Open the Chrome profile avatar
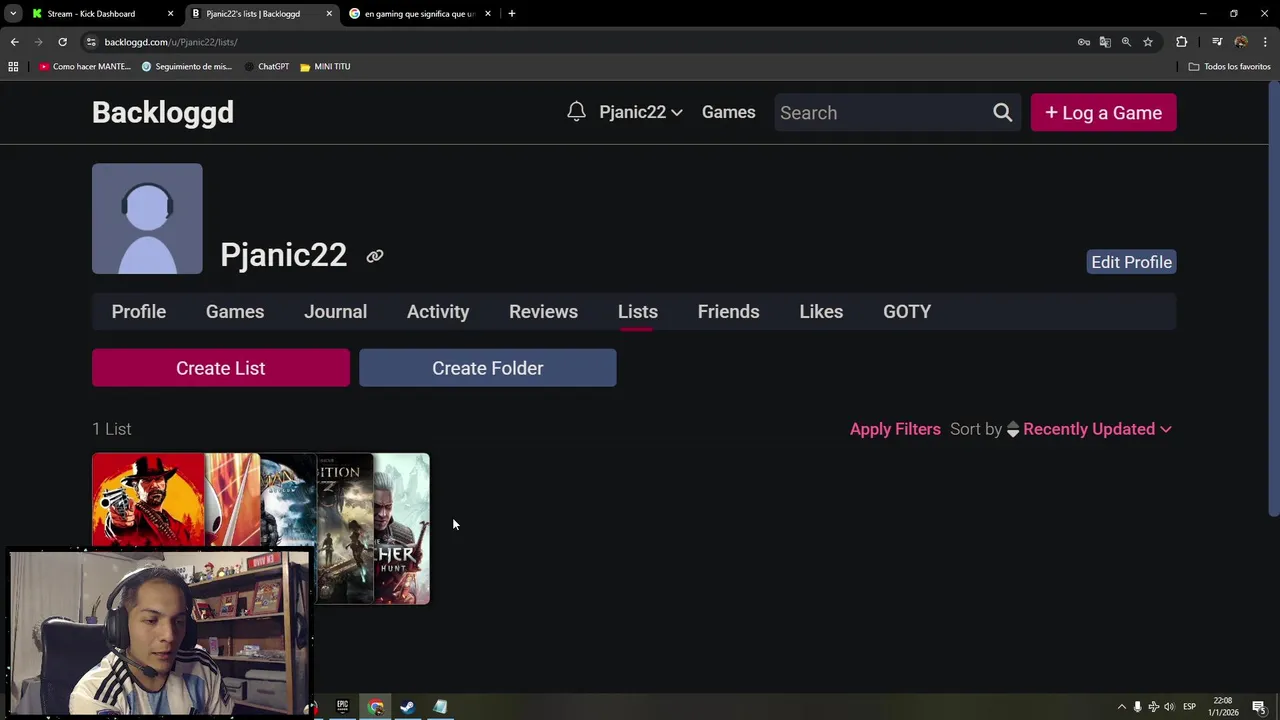 [1241, 42]
